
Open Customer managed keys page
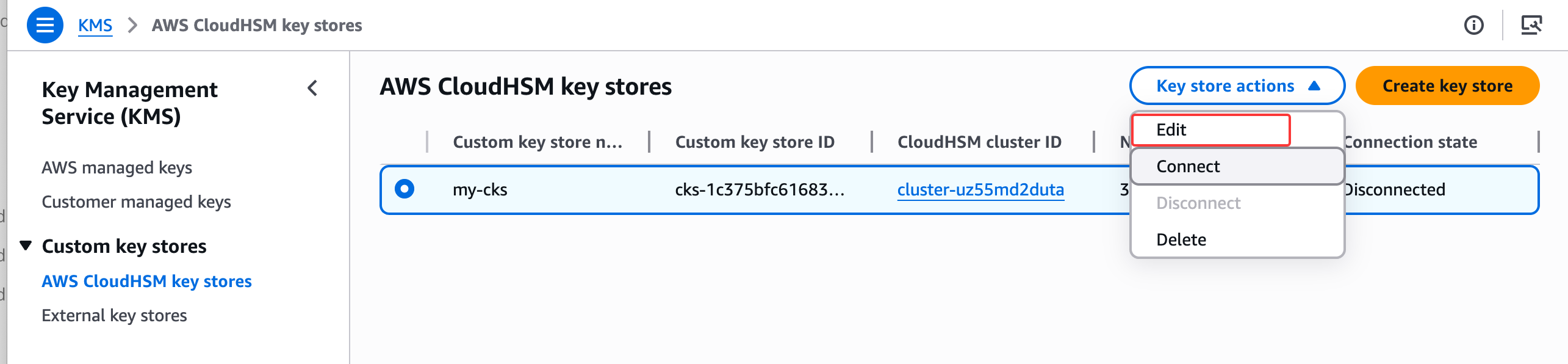pyautogui.click(x=136, y=202)
